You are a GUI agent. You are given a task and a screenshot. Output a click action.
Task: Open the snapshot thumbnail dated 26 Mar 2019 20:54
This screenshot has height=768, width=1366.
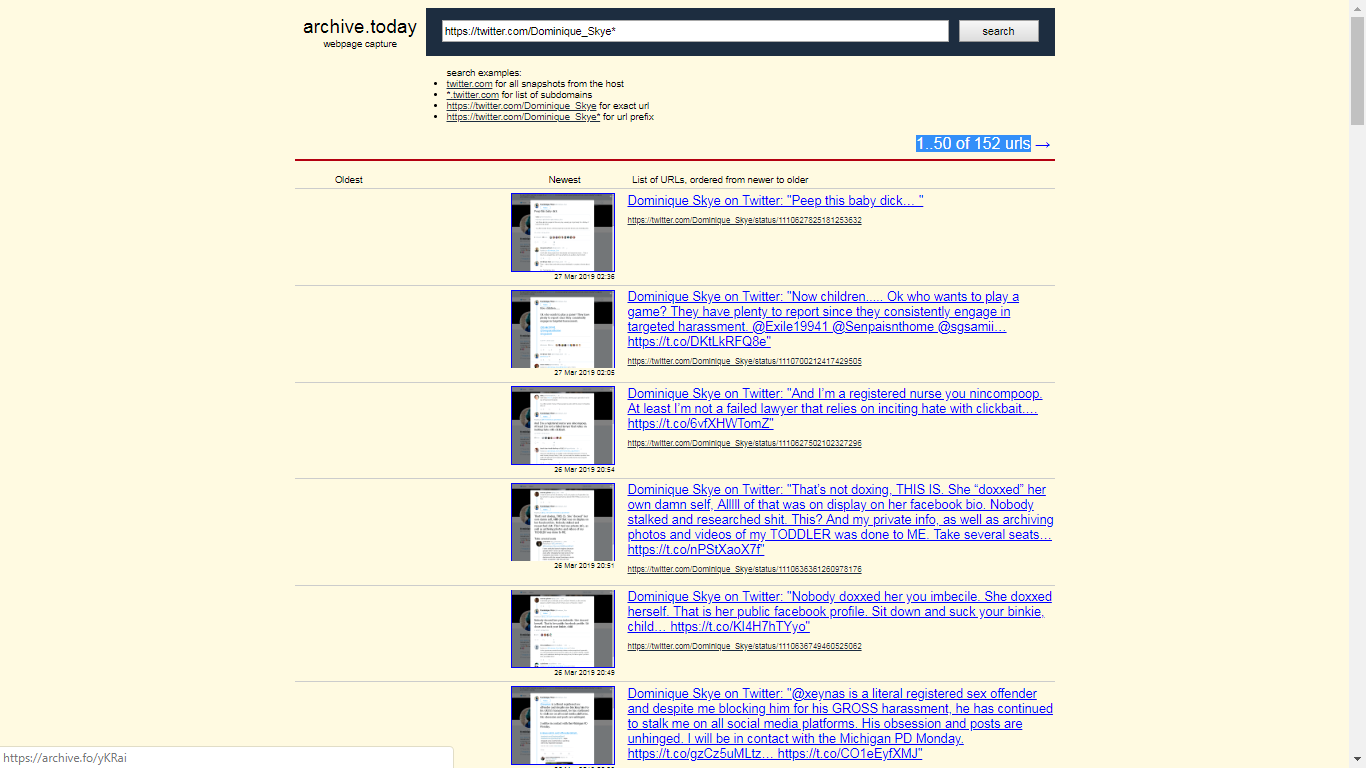click(x=563, y=425)
